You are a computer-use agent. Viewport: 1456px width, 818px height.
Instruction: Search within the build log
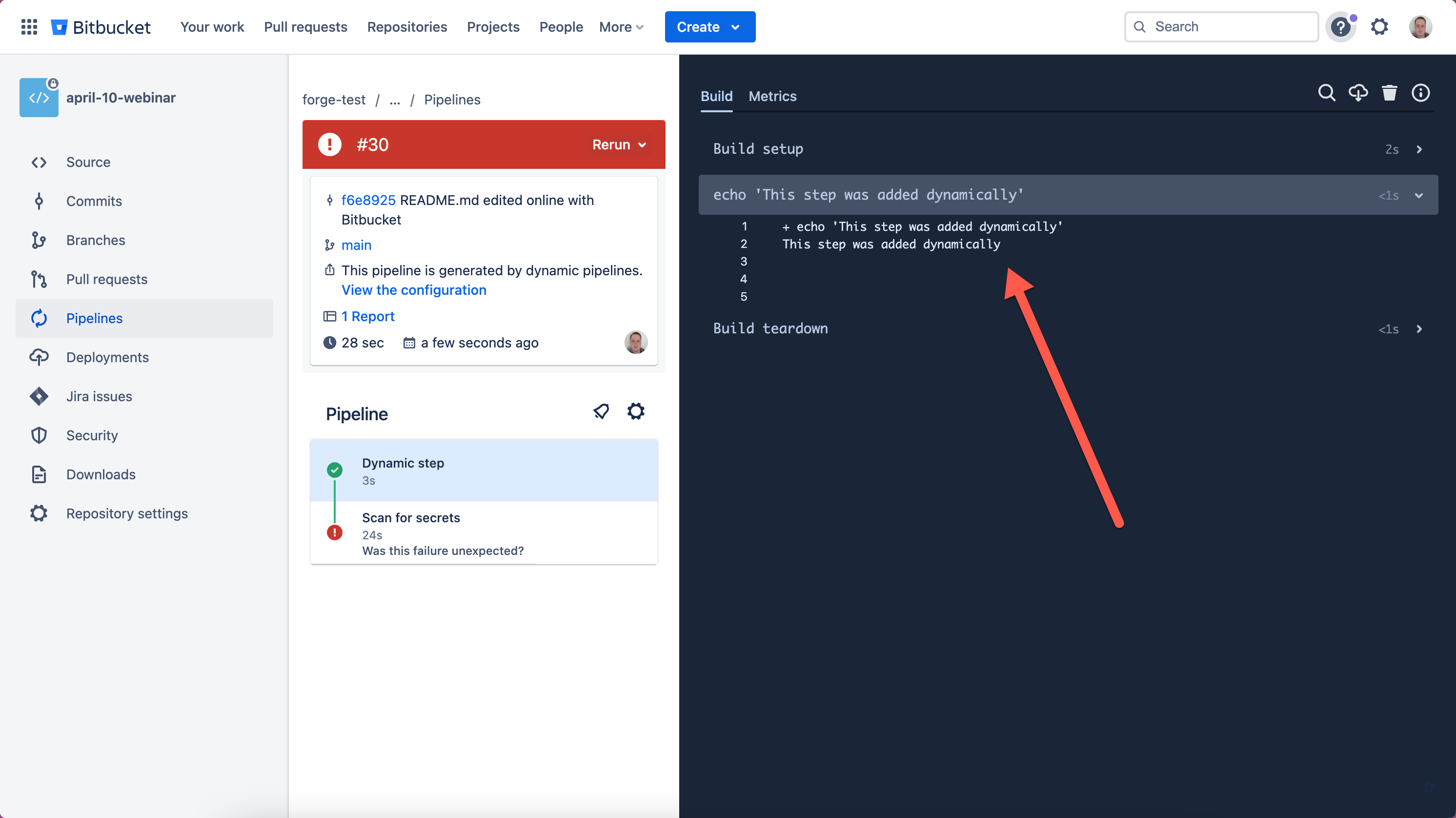click(1327, 93)
